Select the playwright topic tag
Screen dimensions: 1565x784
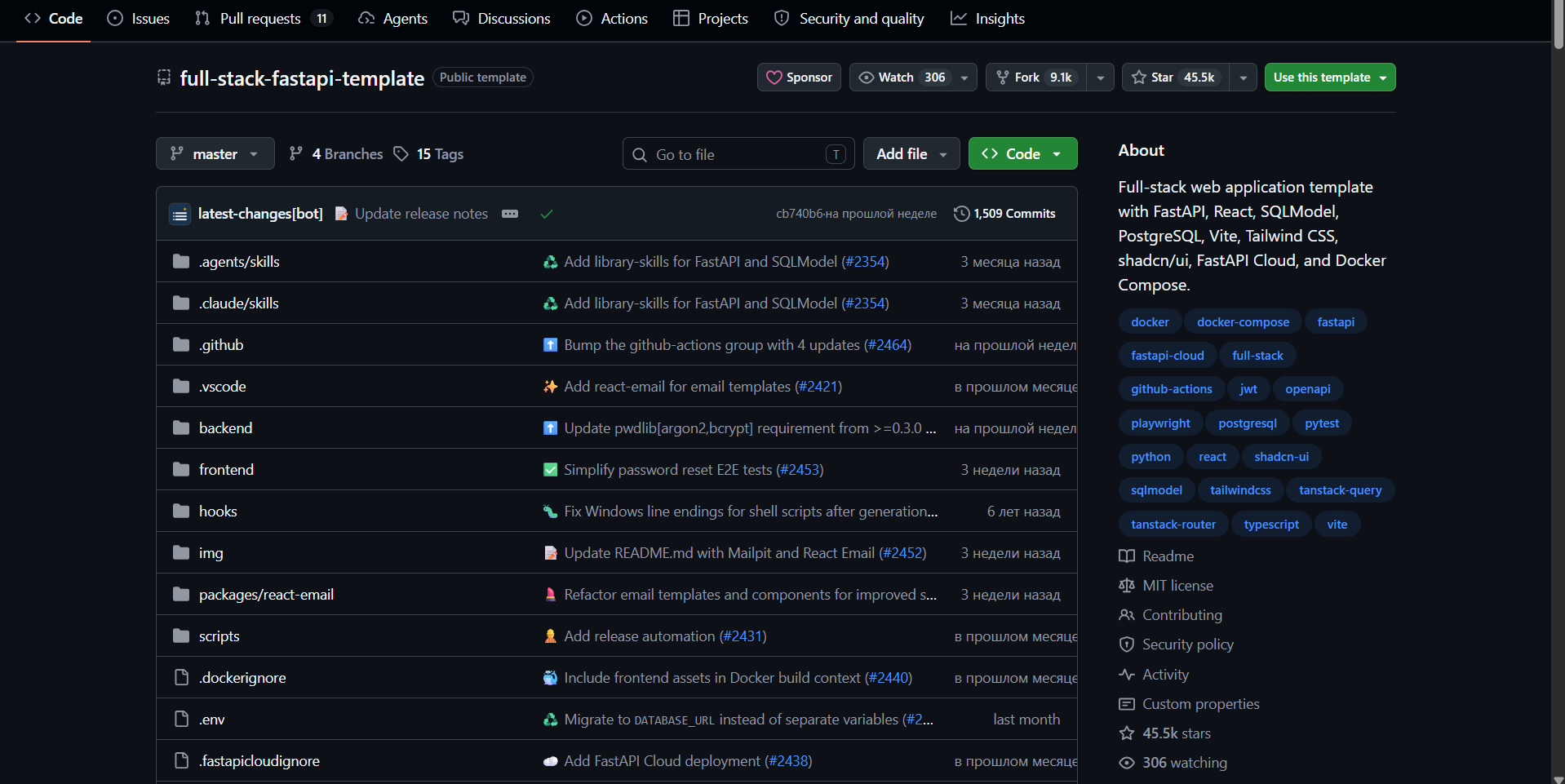pyautogui.click(x=1160, y=423)
